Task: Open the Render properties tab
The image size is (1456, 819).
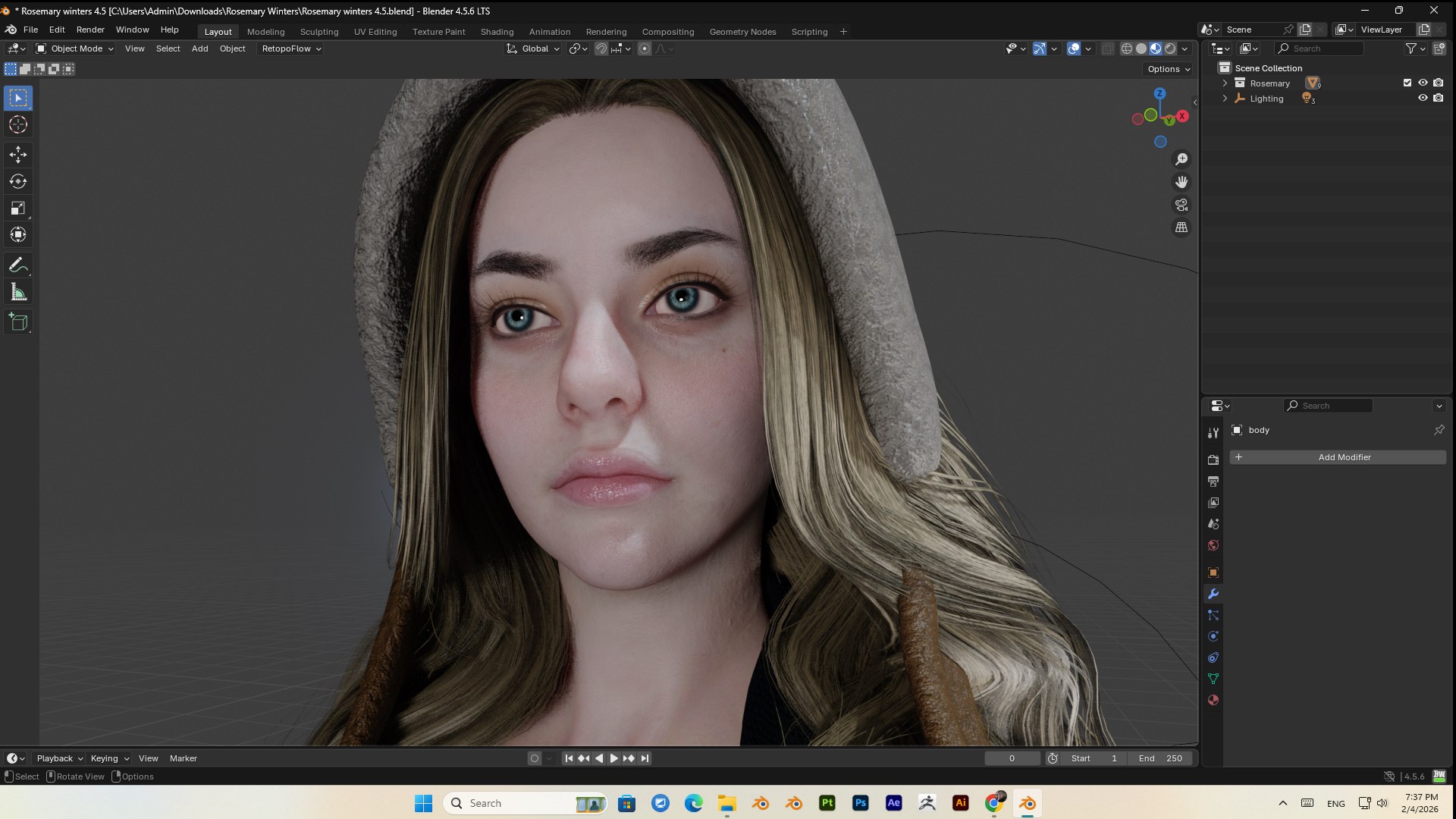Action: 1213,460
